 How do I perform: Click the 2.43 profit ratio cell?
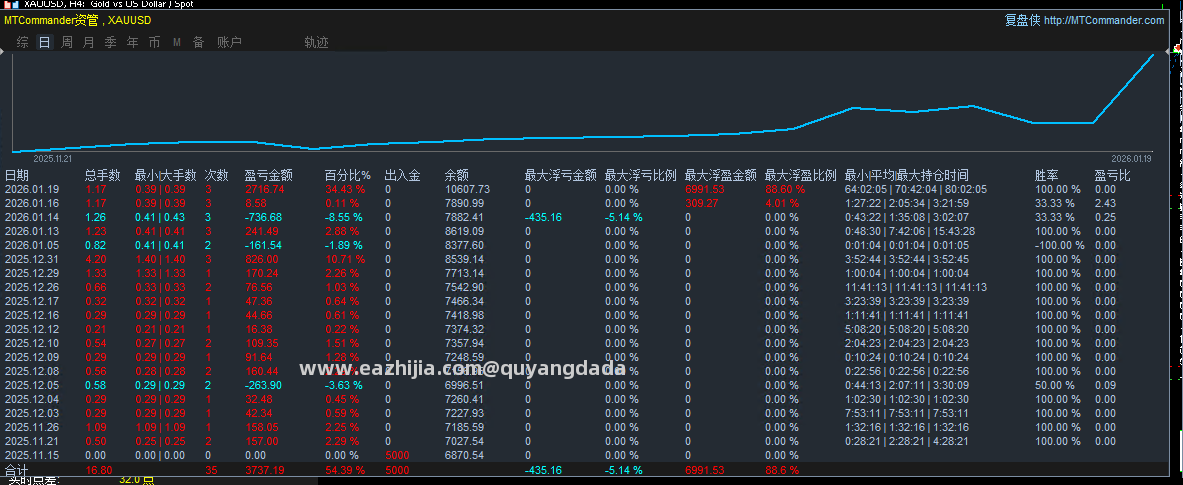[1105, 204]
